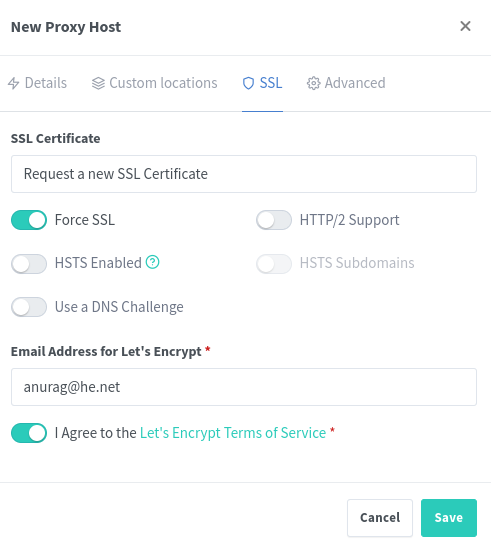The image size is (491, 551).
Task: Enable the HTTP/2 Support switch
Action: tap(274, 220)
